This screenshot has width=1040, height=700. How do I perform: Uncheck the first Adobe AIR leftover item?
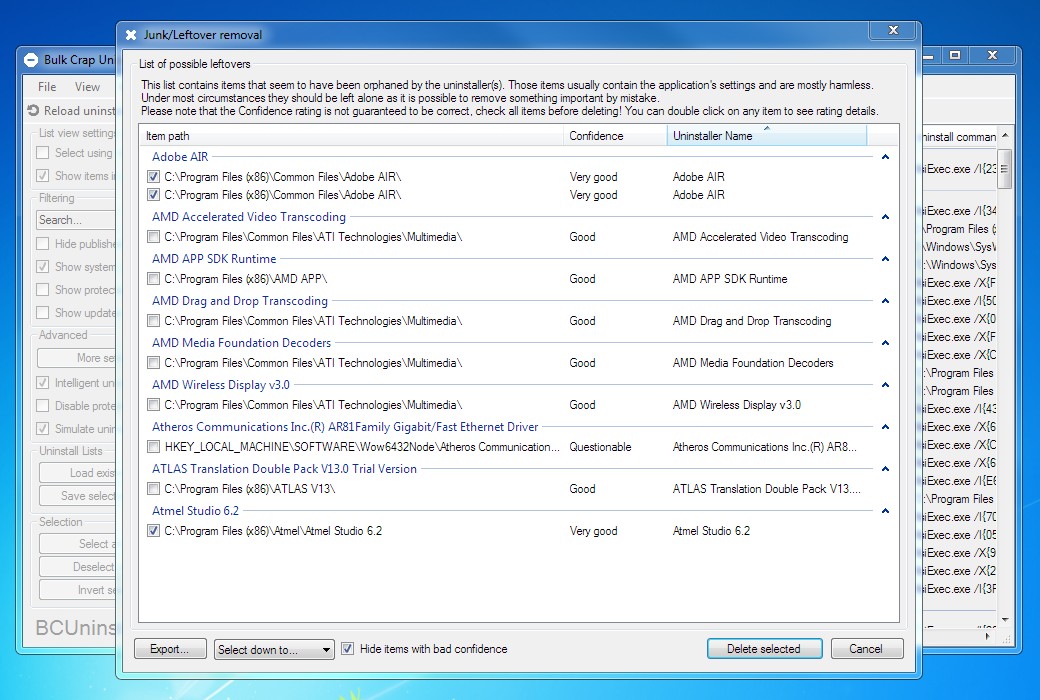click(x=153, y=176)
